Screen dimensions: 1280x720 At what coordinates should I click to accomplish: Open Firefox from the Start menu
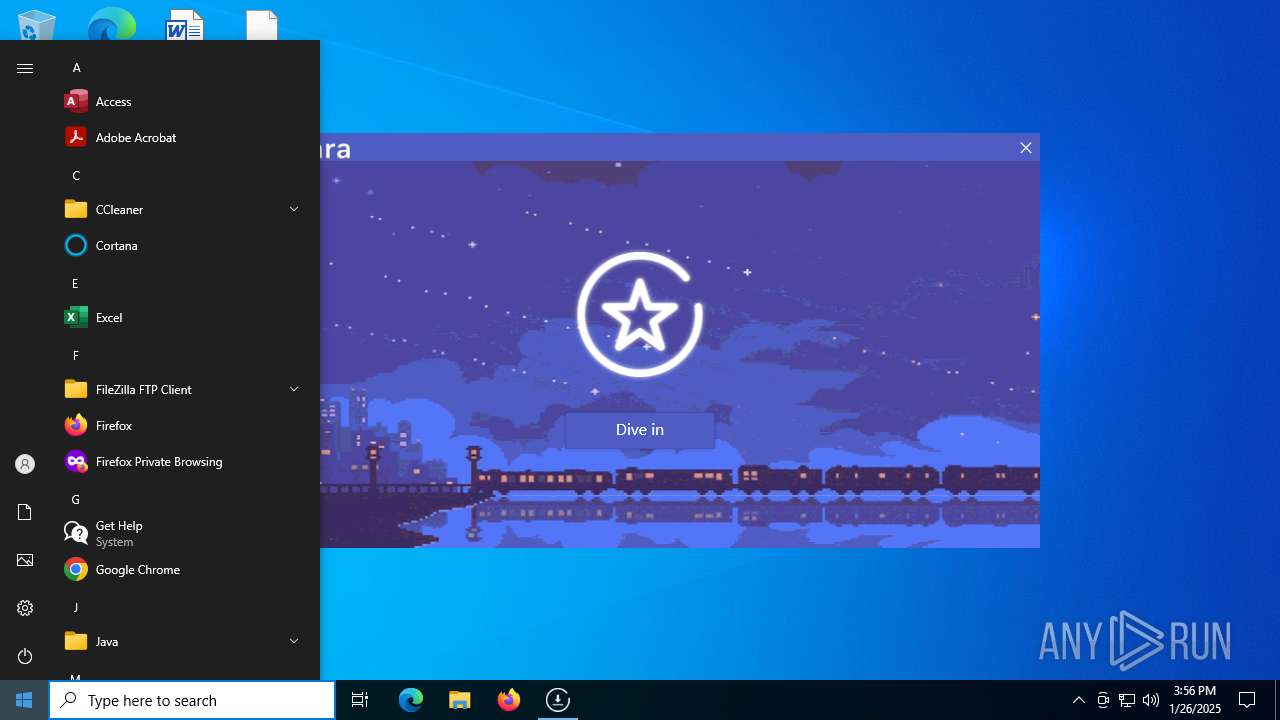(x=184, y=425)
